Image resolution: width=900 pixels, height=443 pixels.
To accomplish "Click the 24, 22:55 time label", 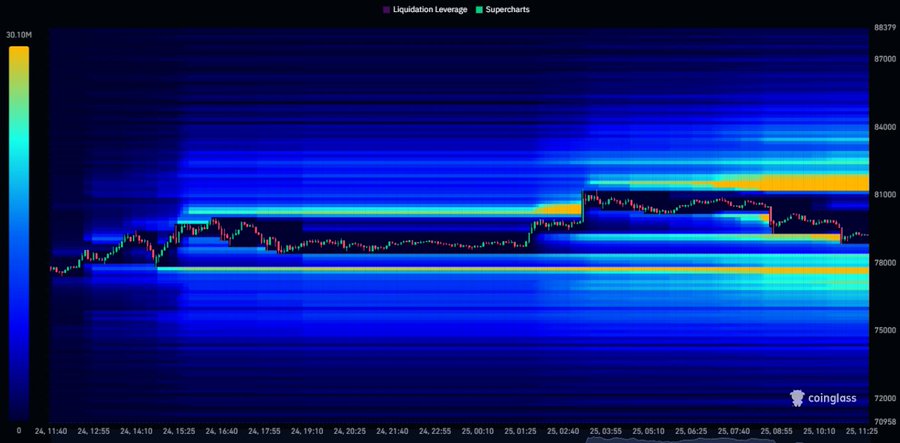I will click(x=436, y=430).
